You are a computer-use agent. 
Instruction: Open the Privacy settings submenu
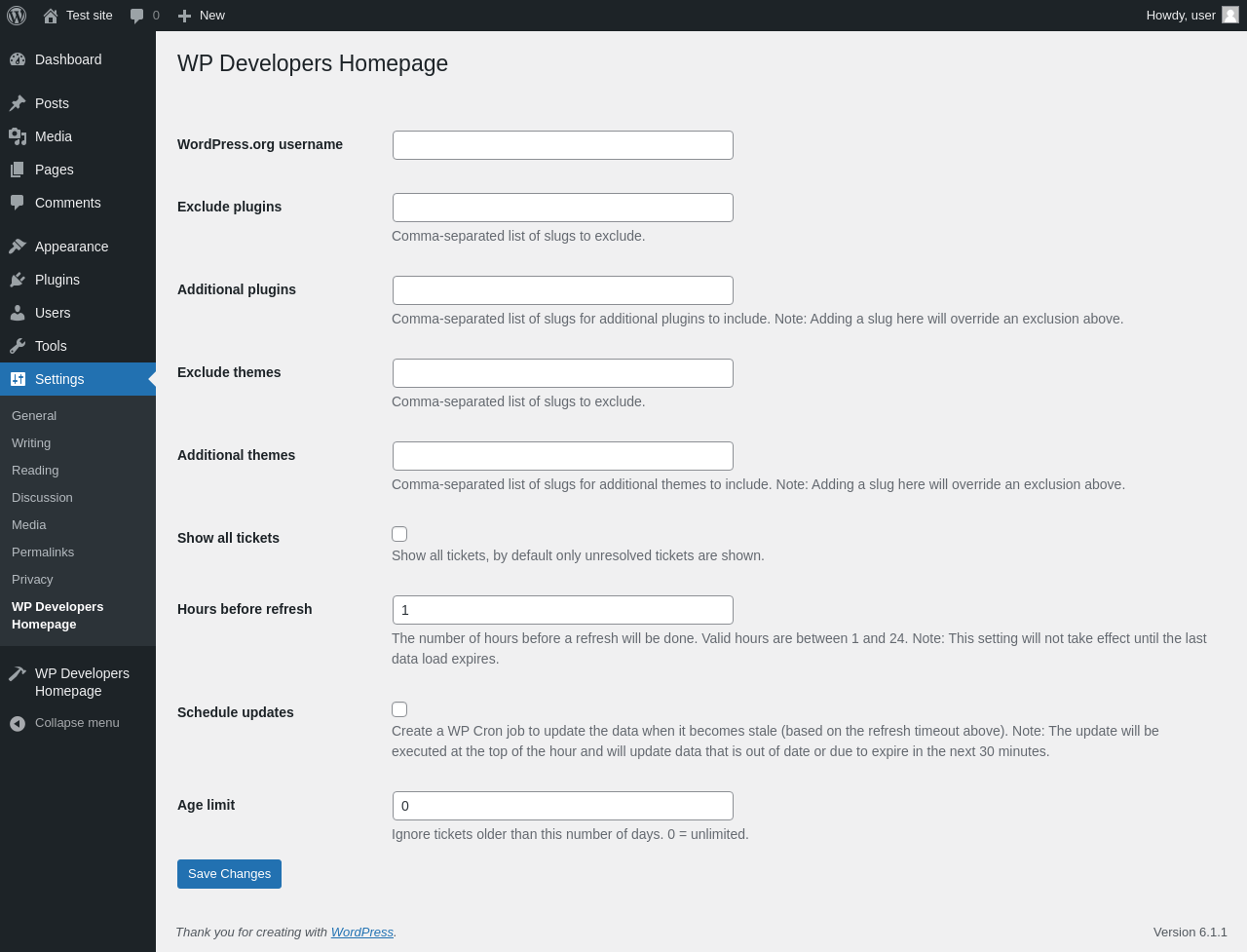click(78, 579)
